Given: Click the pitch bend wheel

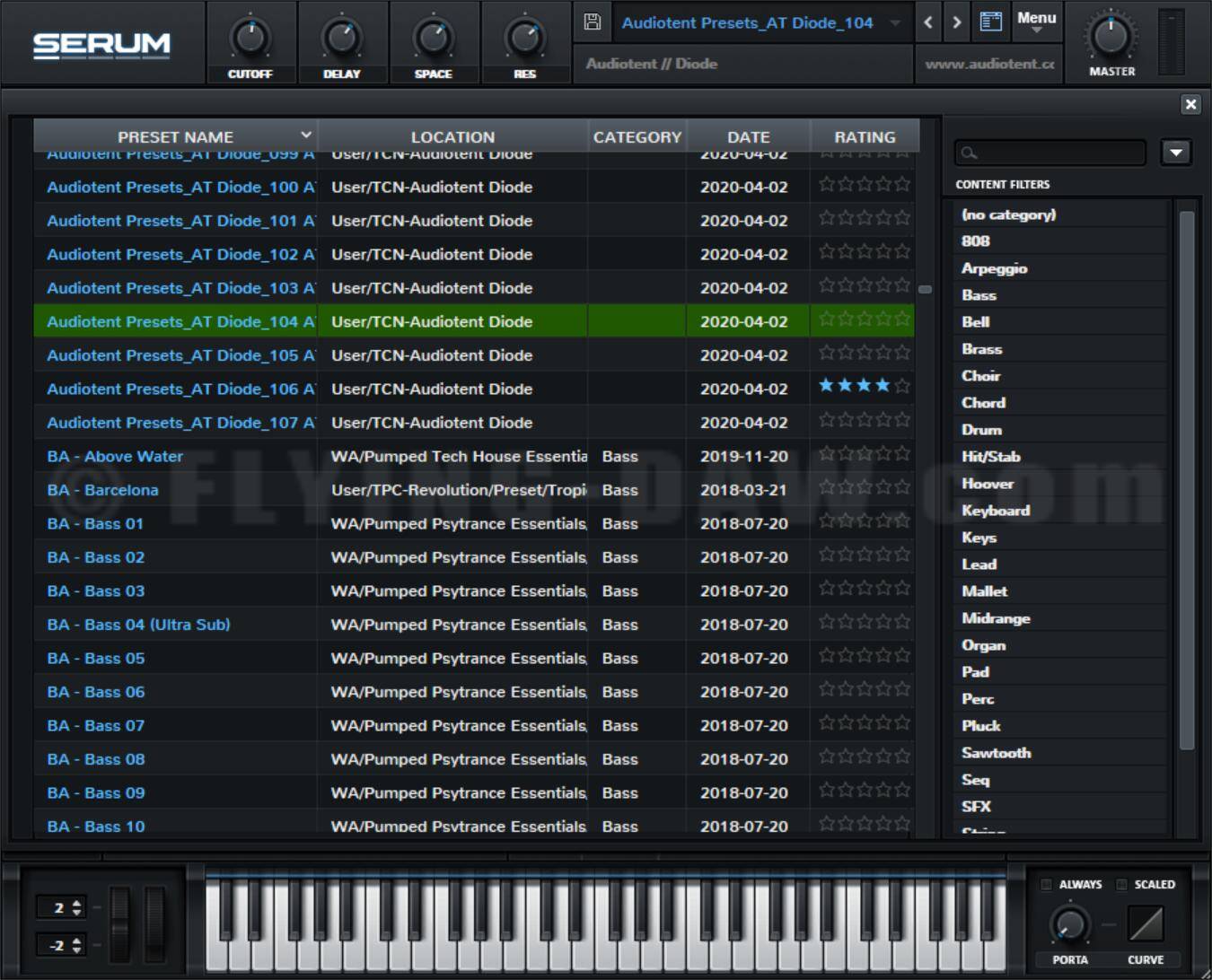Looking at the screenshot, I should pyautogui.click(x=119, y=924).
